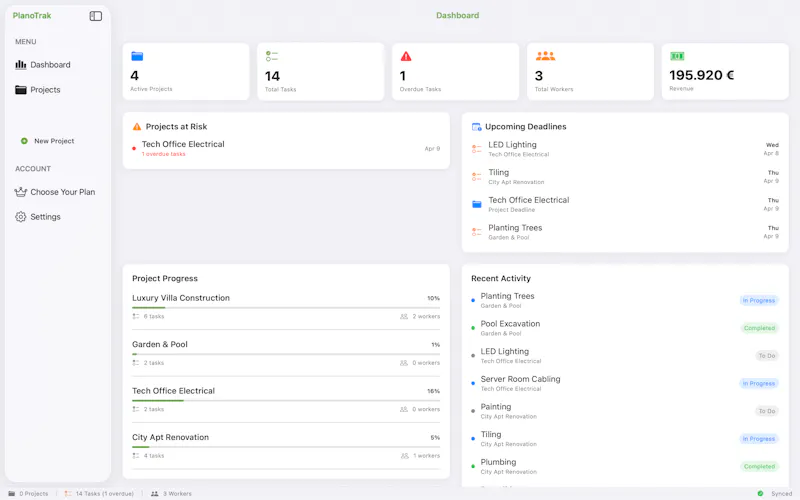800x500 pixels.
Task: Click the blue folder Active Projects icon
Action: click(x=137, y=56)
